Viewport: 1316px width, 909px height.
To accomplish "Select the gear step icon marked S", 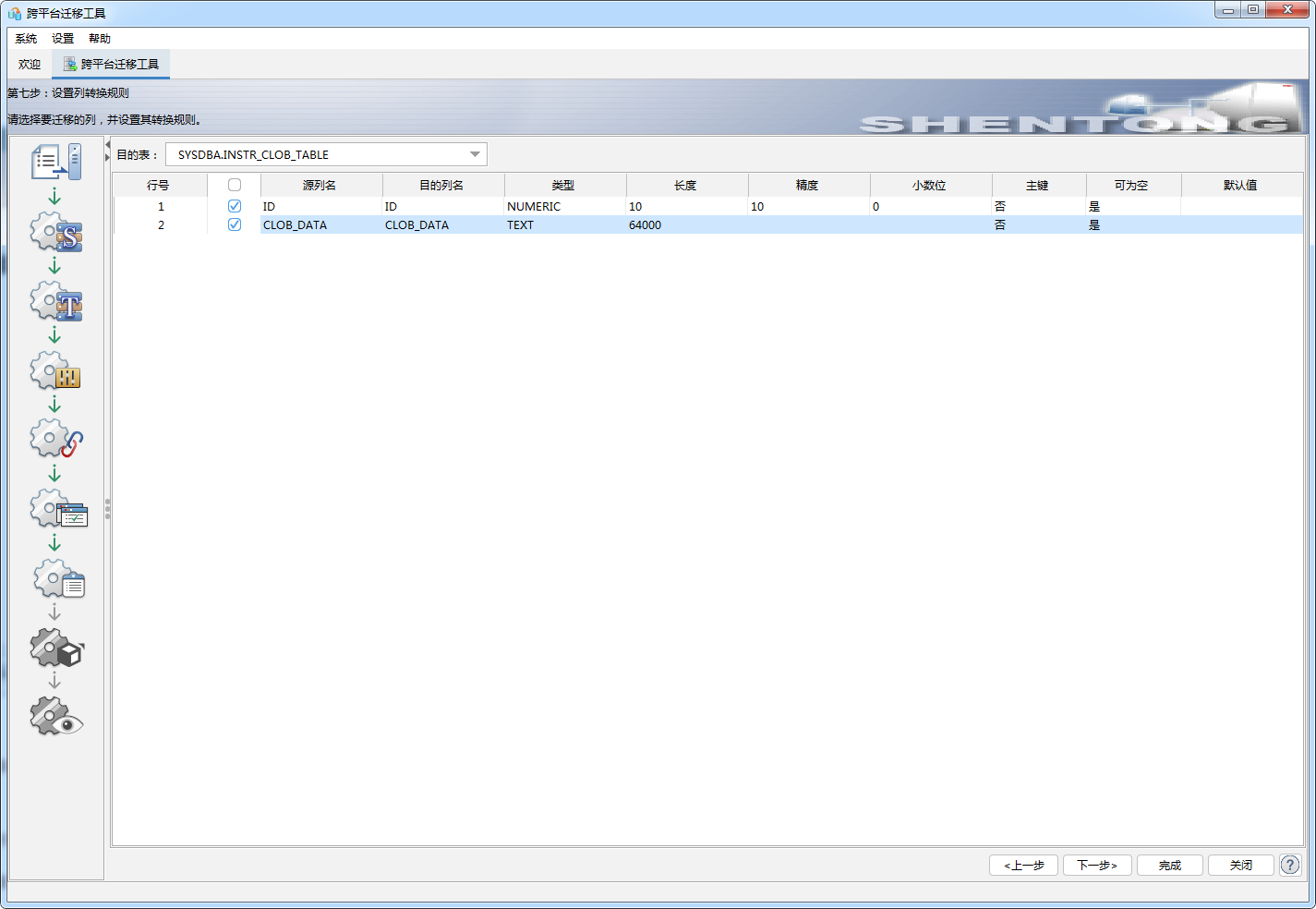I will pos(56,232).
